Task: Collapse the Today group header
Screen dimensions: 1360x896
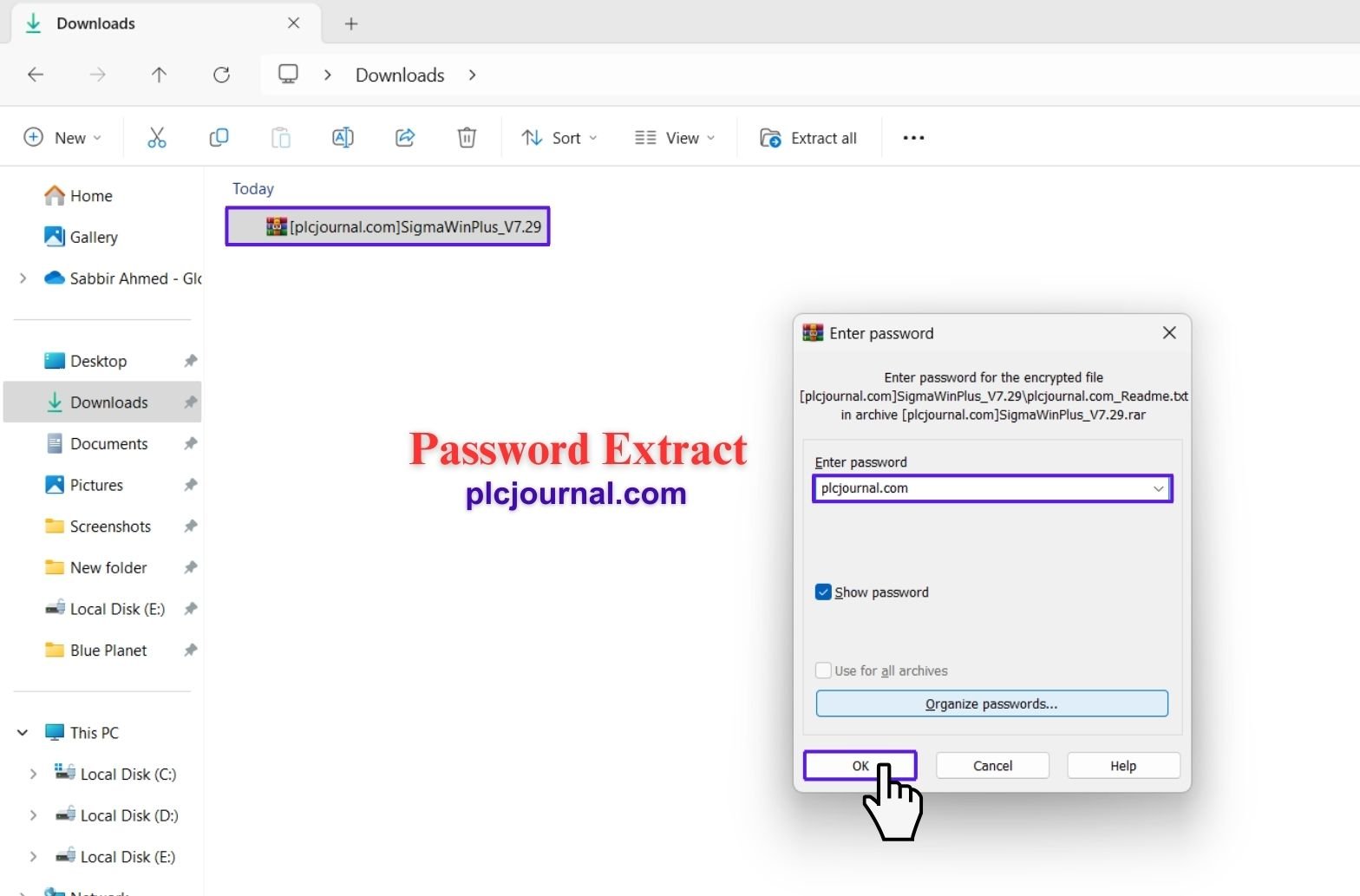Action: click(x=253, y=188)
